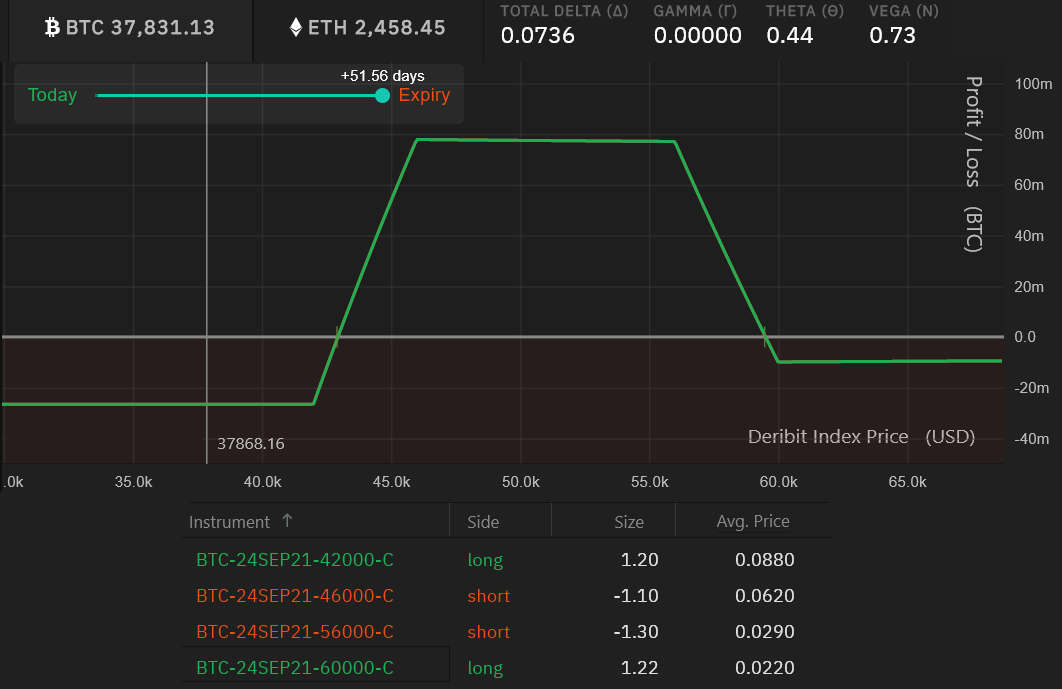This screenshot has height=689, width=1062.
Task: Select the BTC 37,831.13 price tab
Action: [130, 28]
